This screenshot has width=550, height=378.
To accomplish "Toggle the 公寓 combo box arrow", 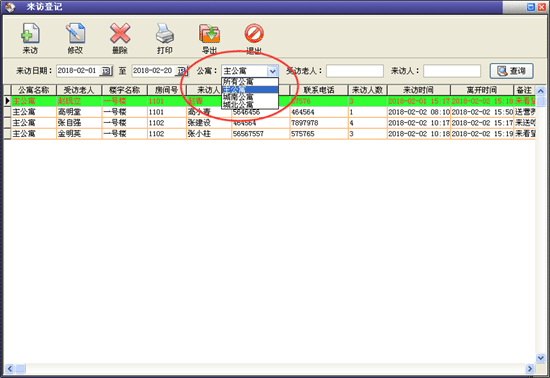I will coord(273,71).
